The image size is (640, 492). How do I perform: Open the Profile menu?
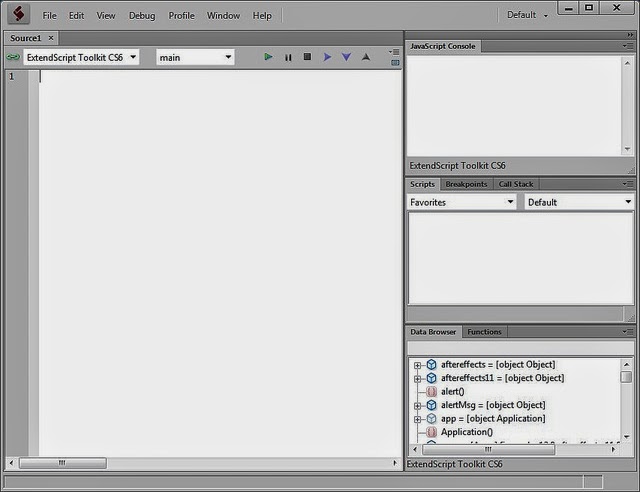(x=181, y=16)
